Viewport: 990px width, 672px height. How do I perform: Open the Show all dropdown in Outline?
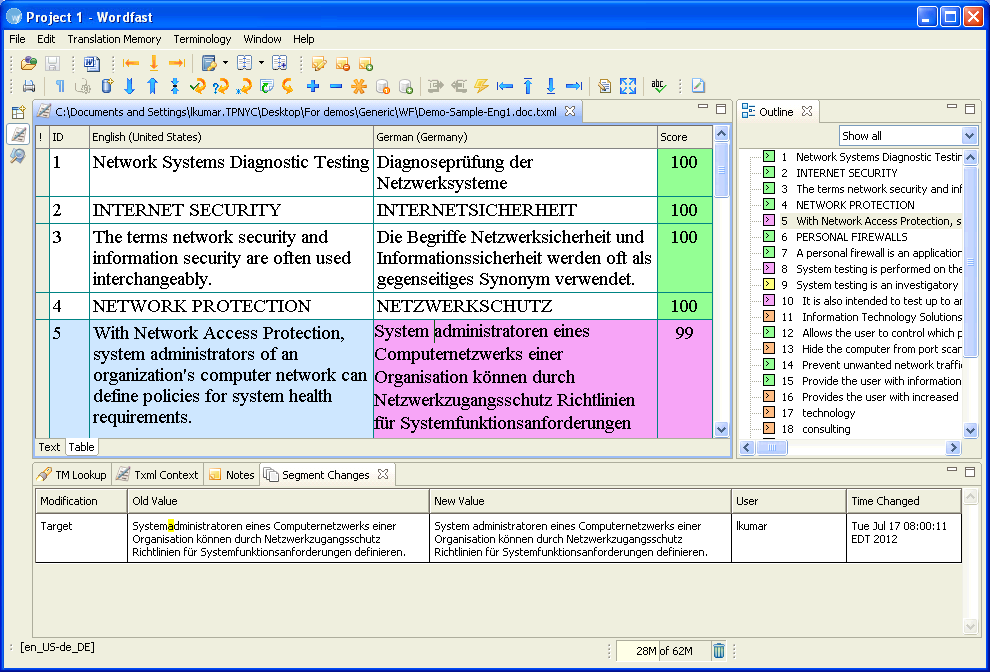(x=969, y=136)
